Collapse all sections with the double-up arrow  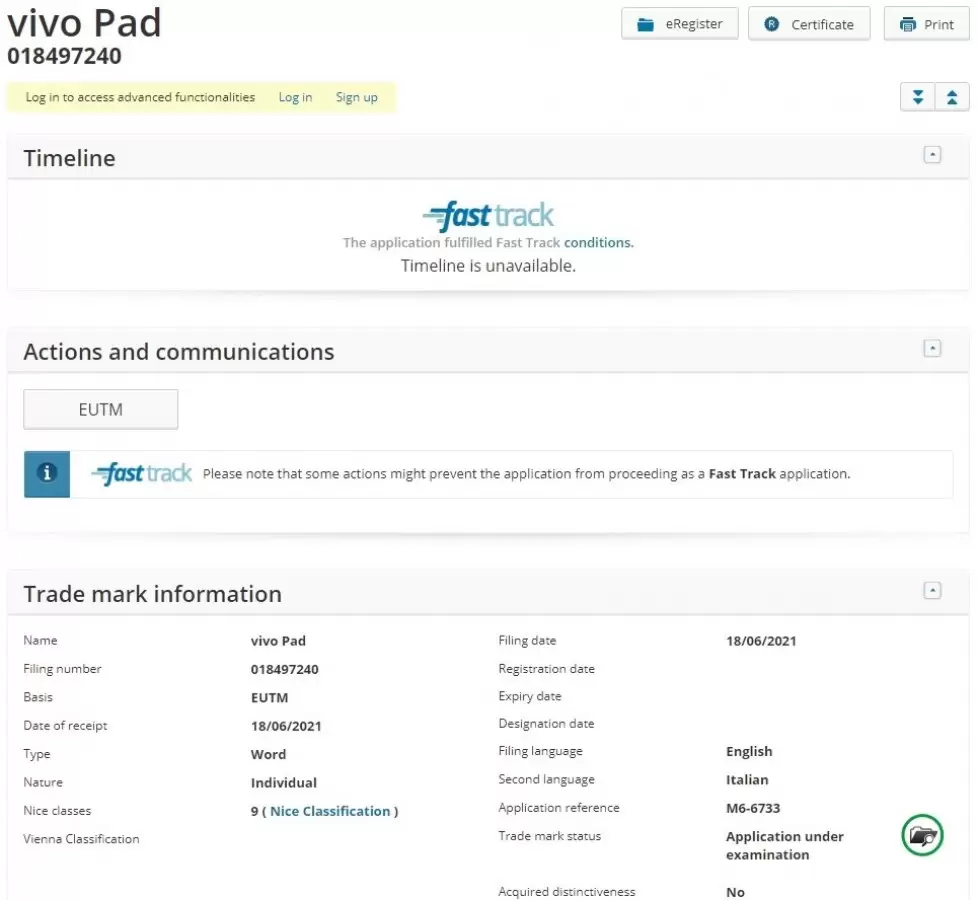951,97
